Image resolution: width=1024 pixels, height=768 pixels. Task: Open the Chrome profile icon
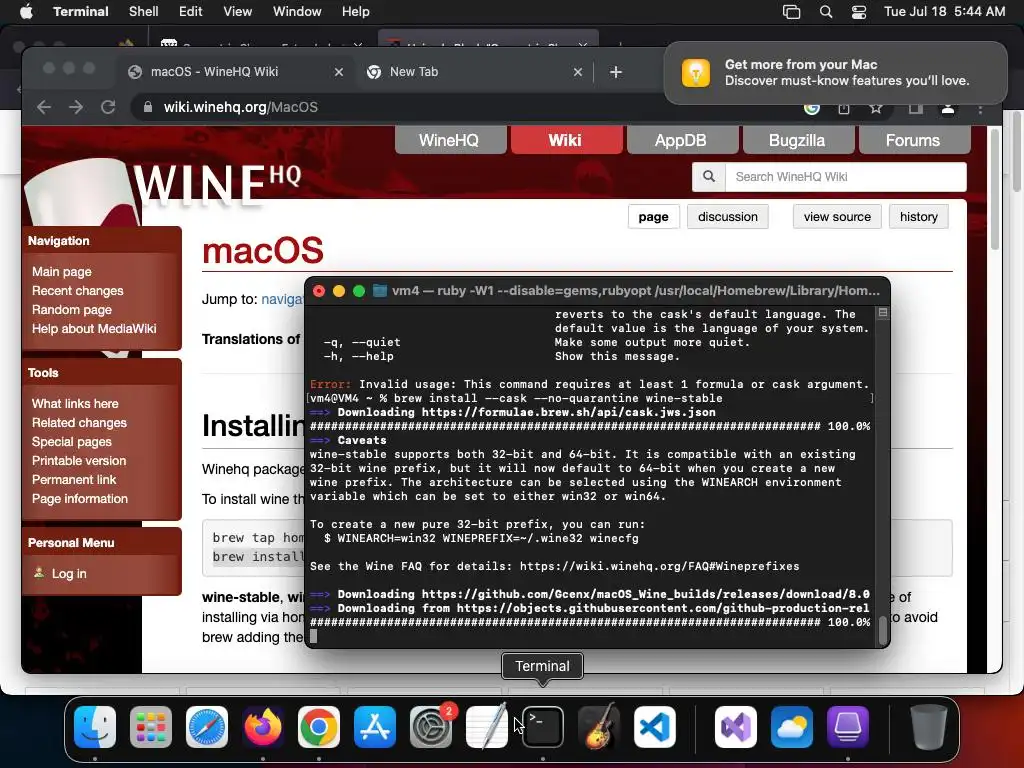pyautogui.click(x=948, y=108)
